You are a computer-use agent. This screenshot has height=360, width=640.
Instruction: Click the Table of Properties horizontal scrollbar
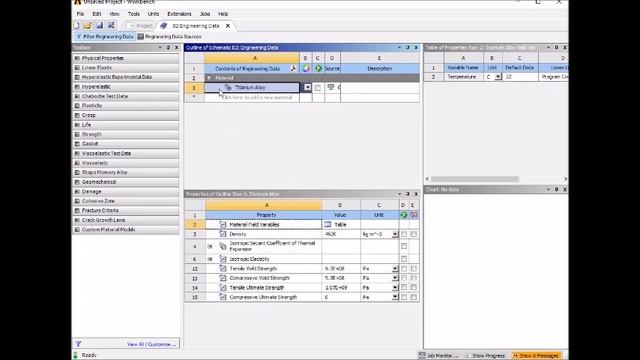click(475, 179)
